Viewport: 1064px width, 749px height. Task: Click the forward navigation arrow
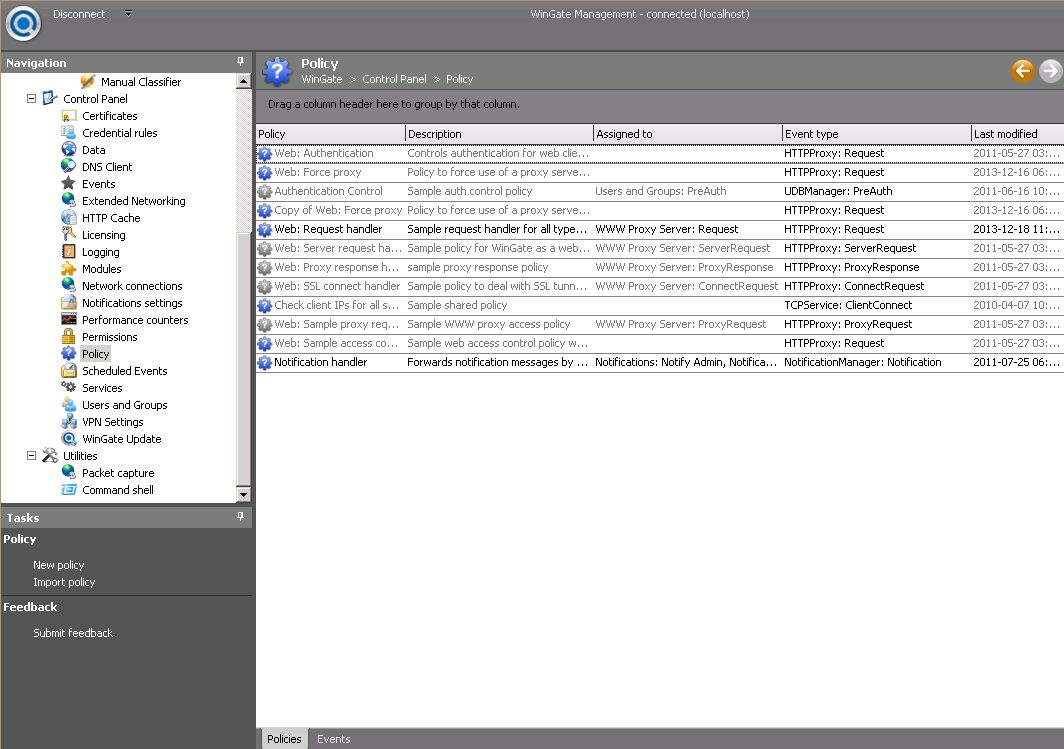pyautogui.click(x=1050, y=71)
